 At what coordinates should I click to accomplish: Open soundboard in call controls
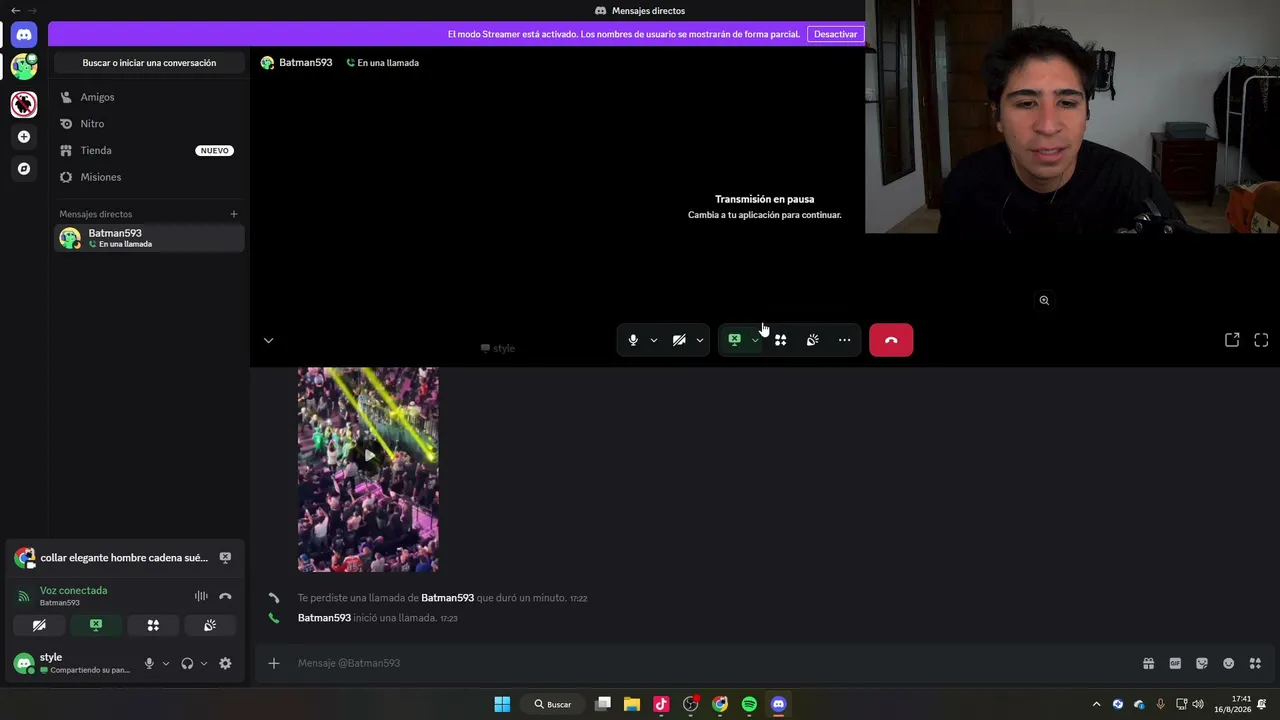pyautogui.click(x=813, y=340)
